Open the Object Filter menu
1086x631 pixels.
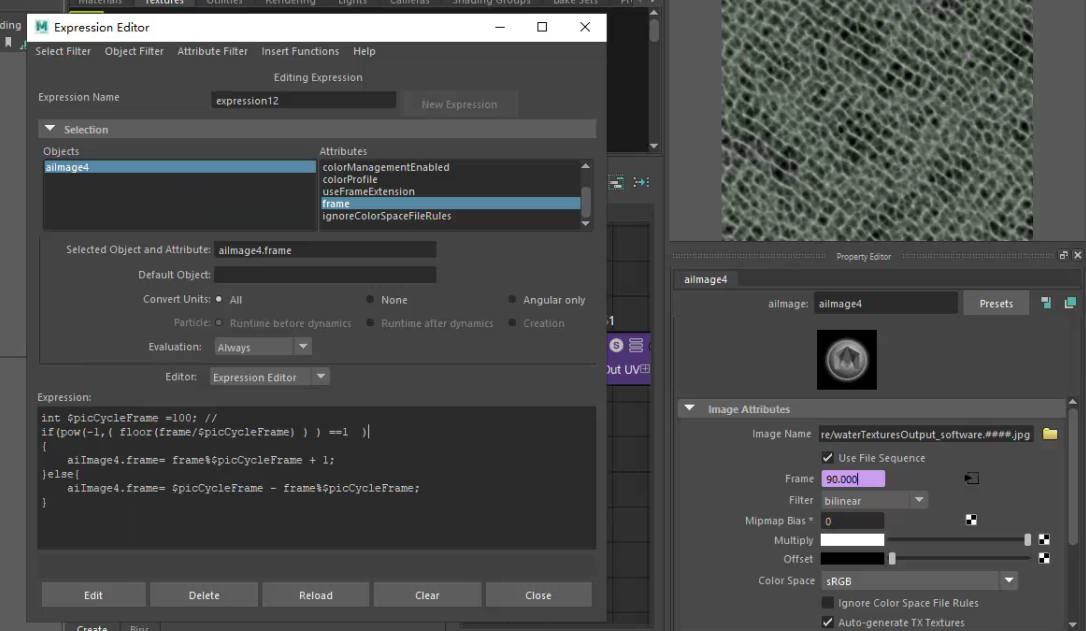point(134,51)
